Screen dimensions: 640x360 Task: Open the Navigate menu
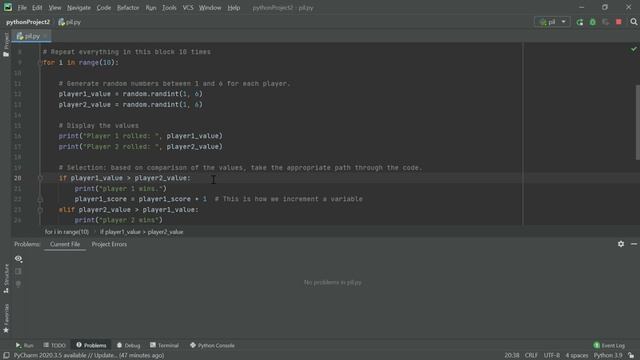[79, 8]
